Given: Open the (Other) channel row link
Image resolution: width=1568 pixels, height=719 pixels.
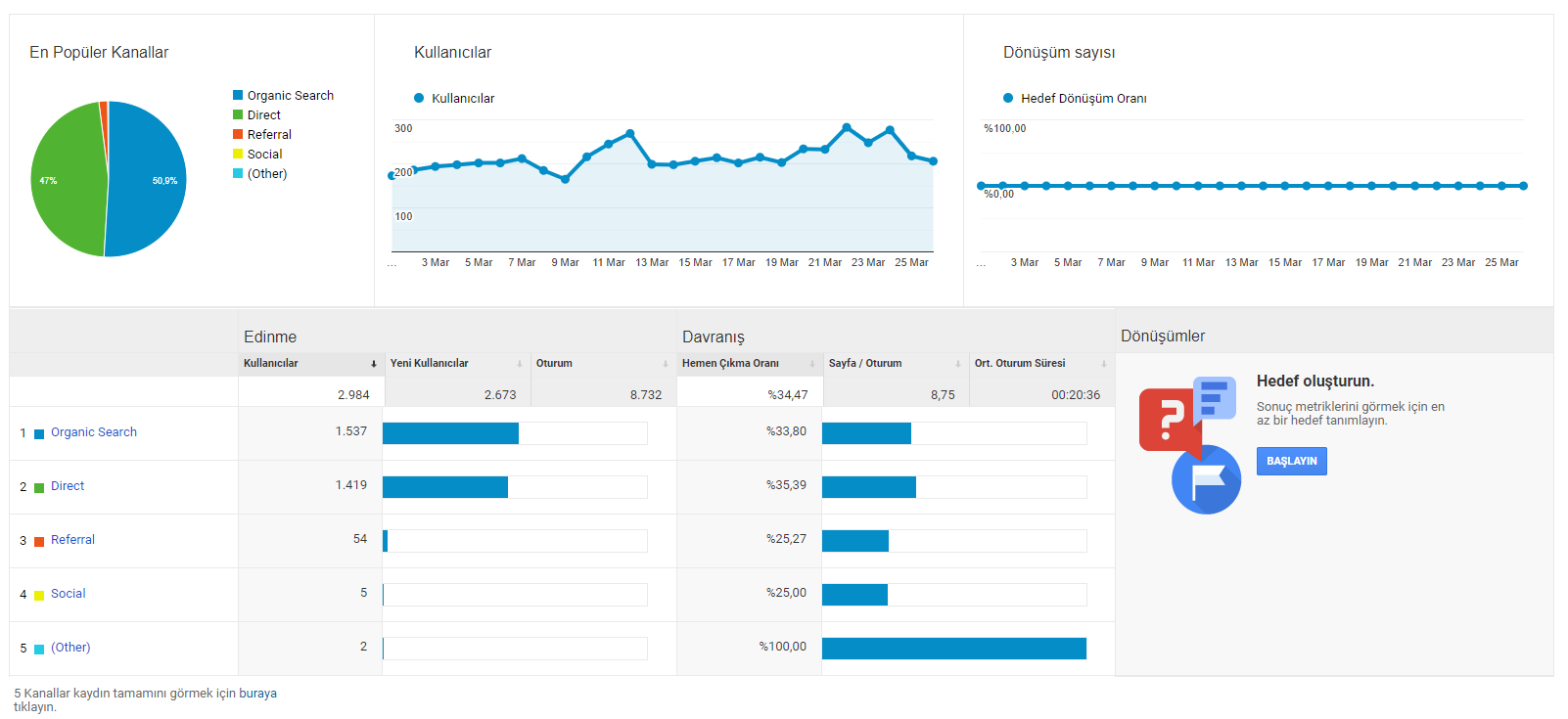Looking at the screenshot, I should 70,648.
